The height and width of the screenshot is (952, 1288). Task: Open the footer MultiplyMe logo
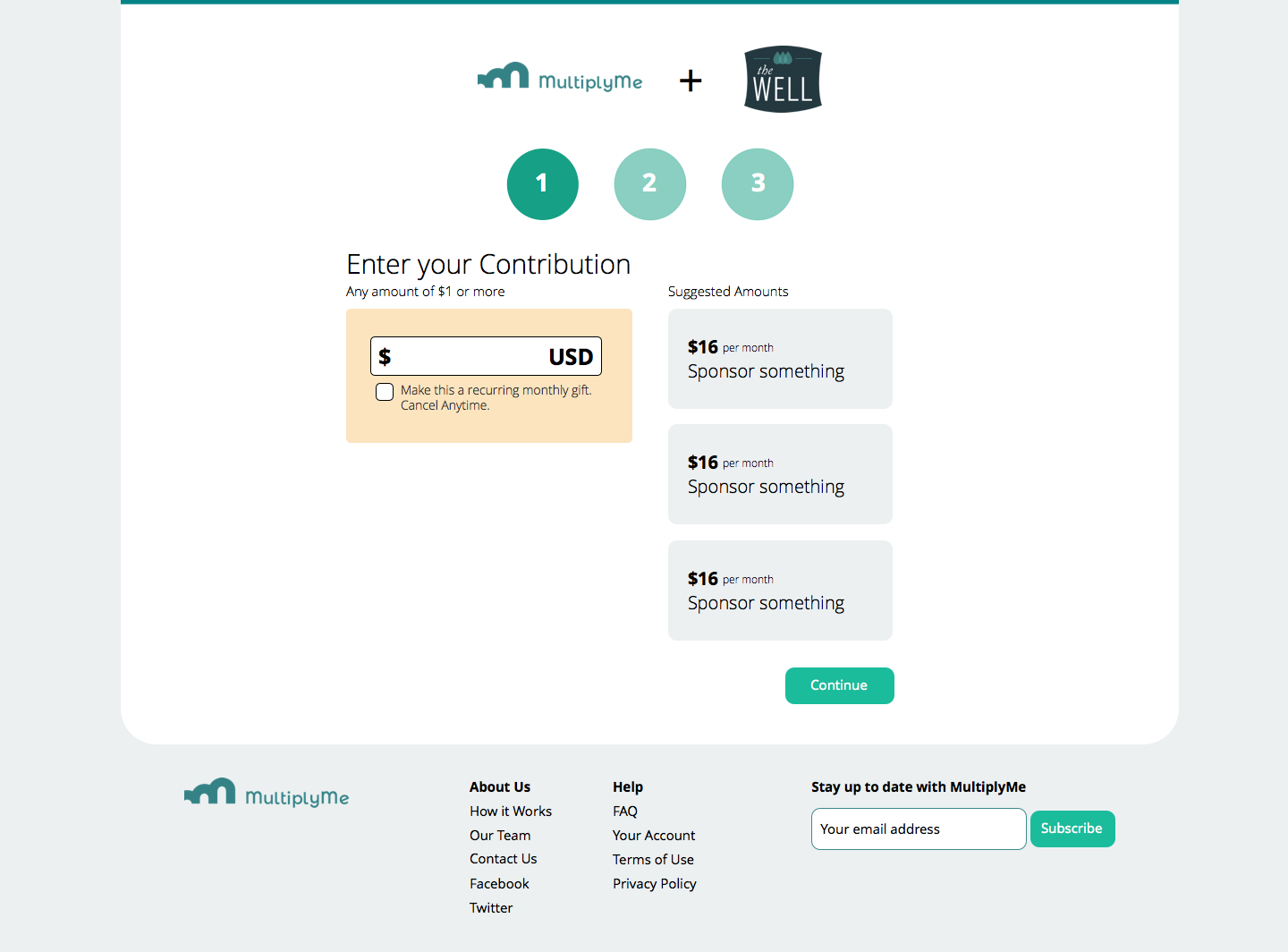(x=267, y=794)
